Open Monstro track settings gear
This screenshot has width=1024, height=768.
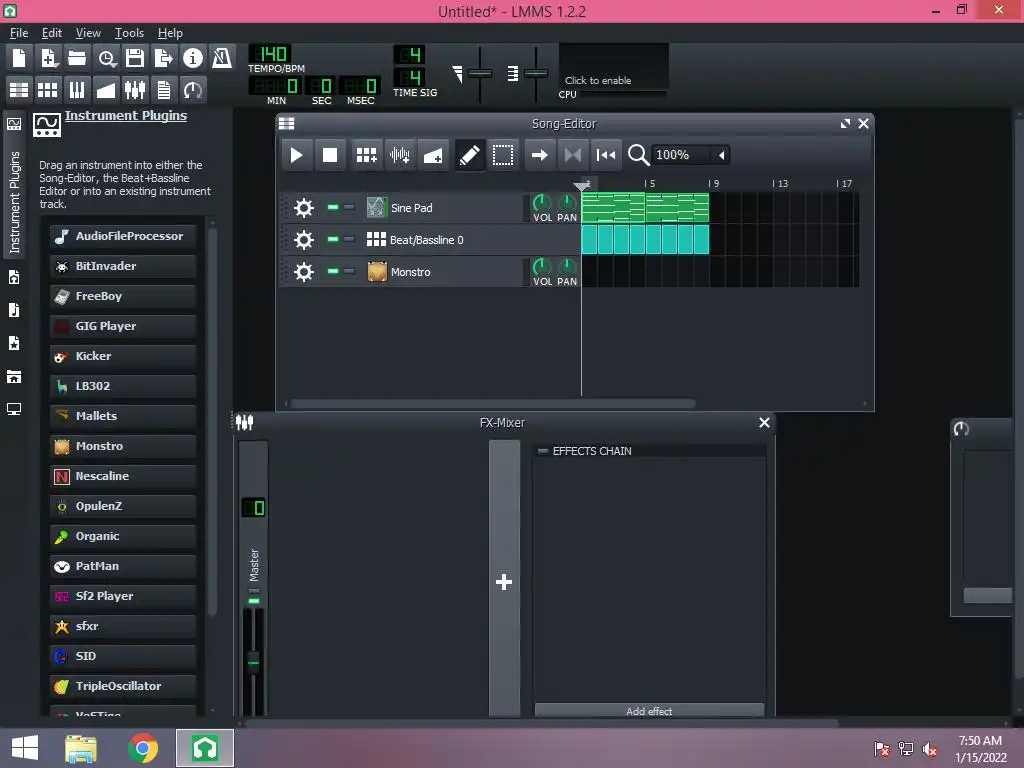pyautogui.click(x=304, y=272)
